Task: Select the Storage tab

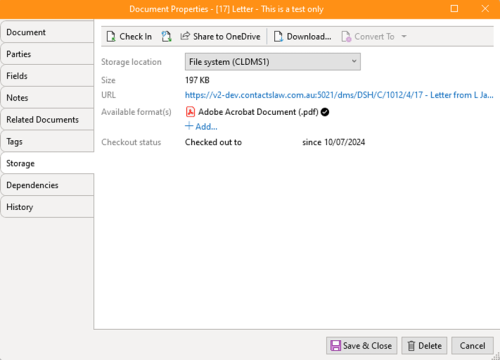Action: pos(47,163)
